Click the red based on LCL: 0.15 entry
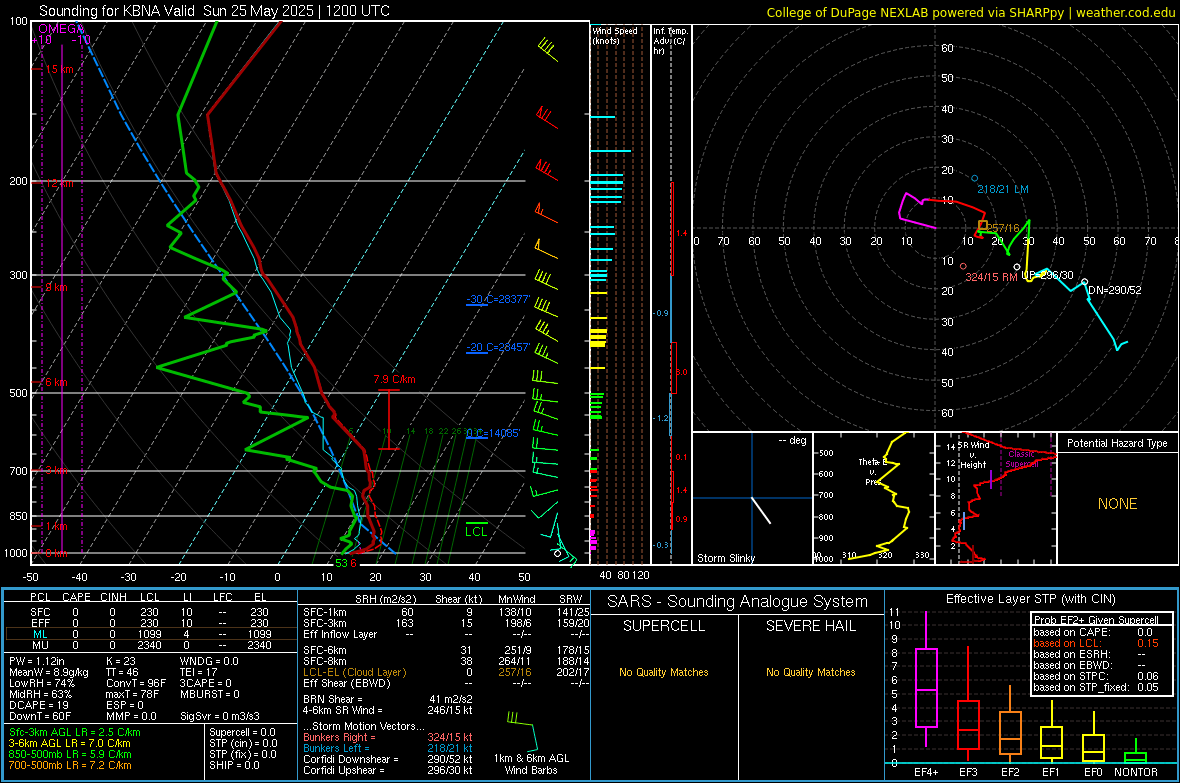This screenshot has width=1180, height=783. 1096,644
